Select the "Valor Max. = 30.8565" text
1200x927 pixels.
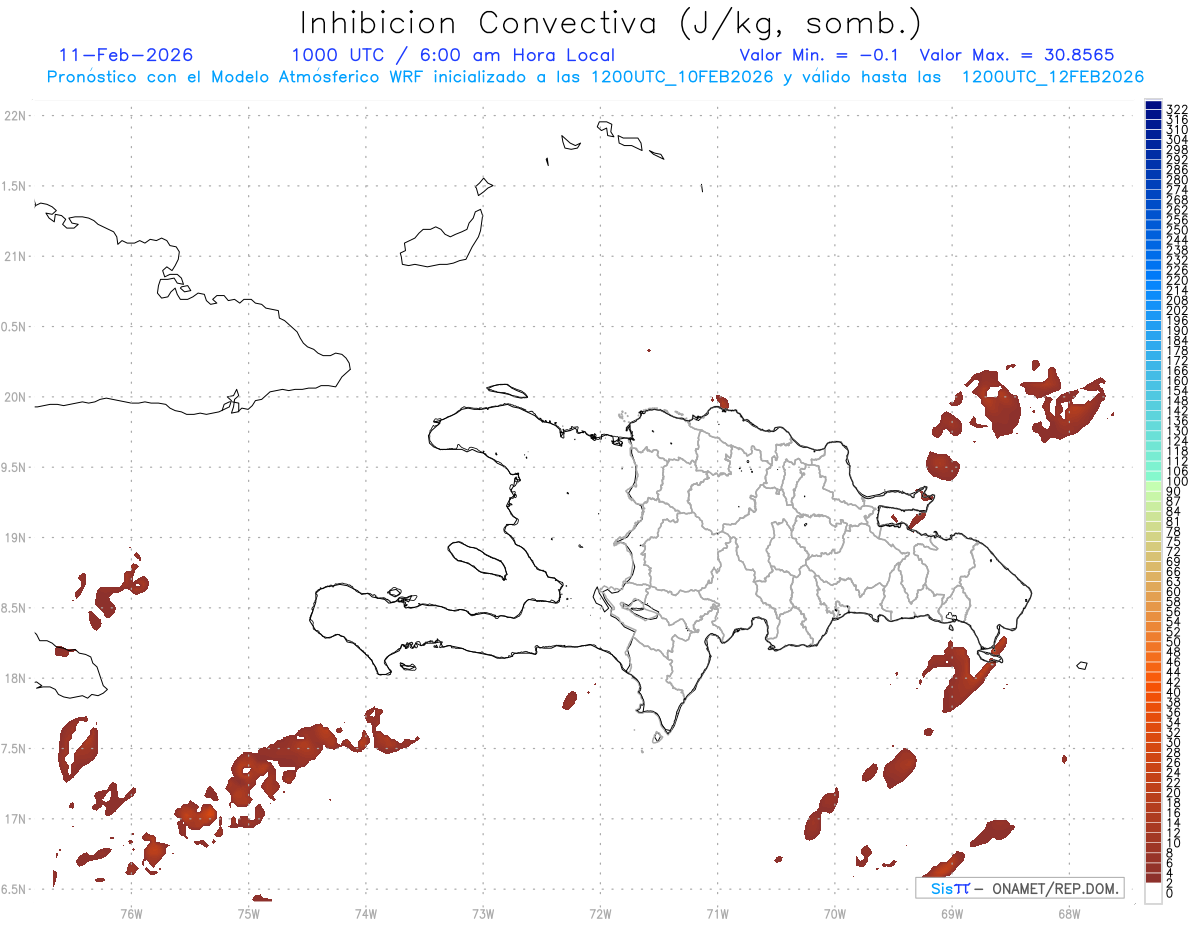(1017, 55)
